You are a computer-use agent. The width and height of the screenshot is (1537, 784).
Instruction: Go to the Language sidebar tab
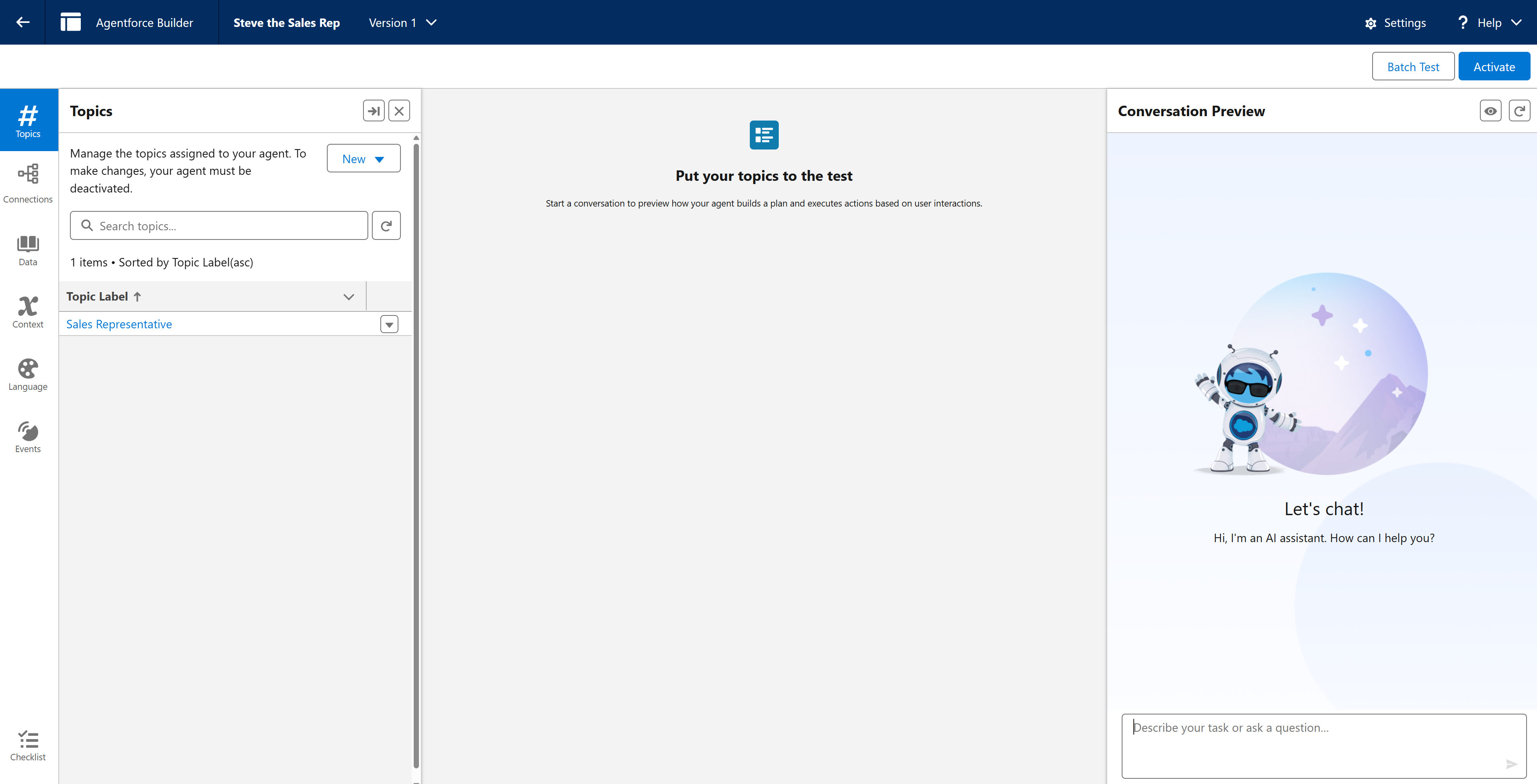[x=28, y=375]
